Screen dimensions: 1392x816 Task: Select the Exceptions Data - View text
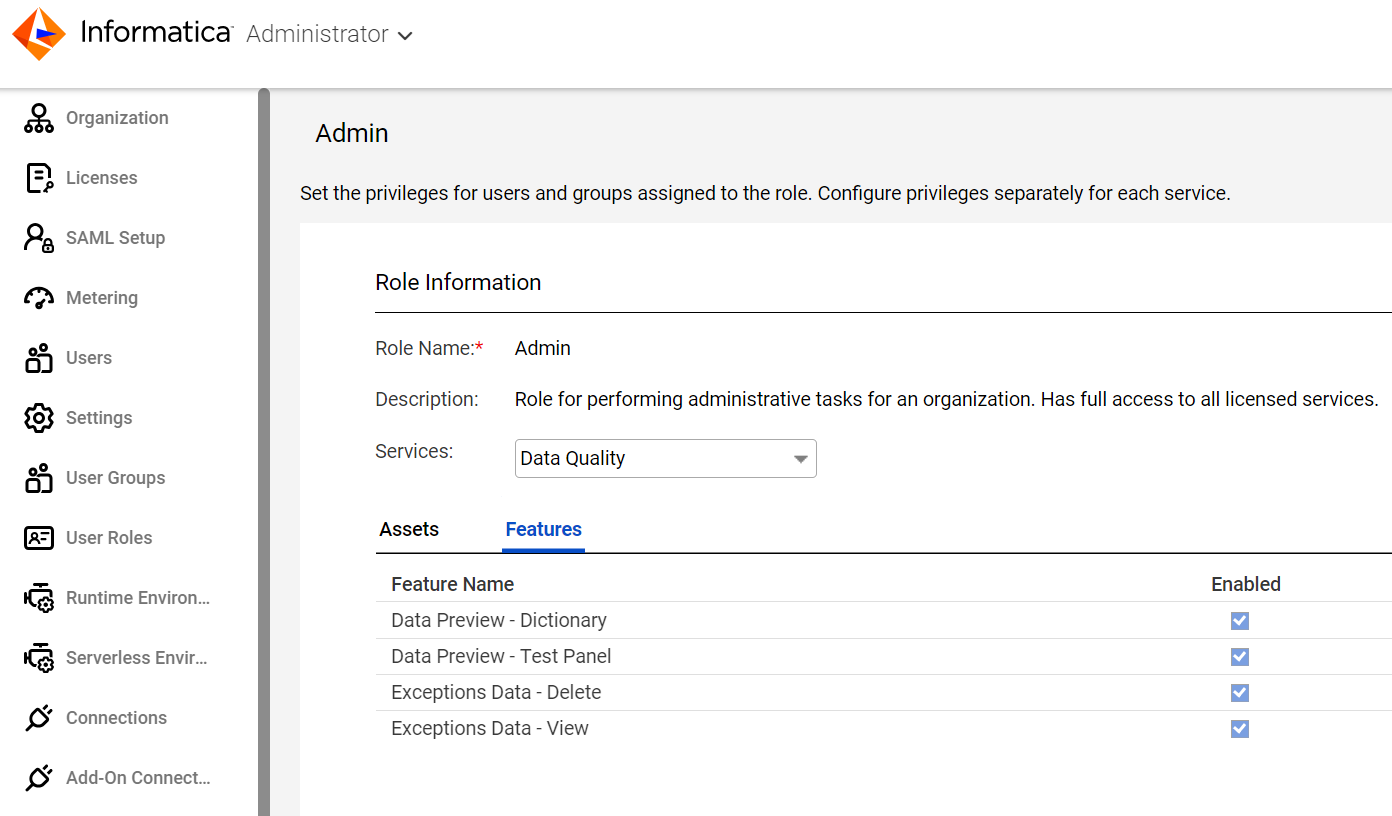pos(490,728)
